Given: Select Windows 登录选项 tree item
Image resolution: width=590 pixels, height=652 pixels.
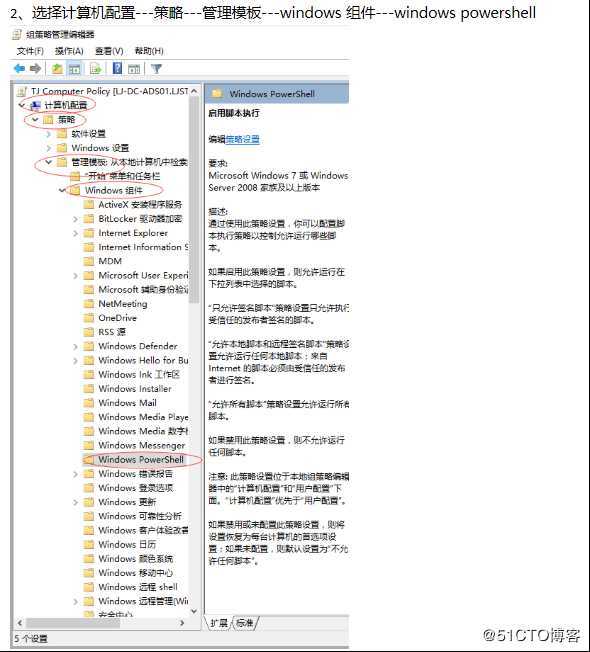Looking at the screenshot, I should 136,488.
